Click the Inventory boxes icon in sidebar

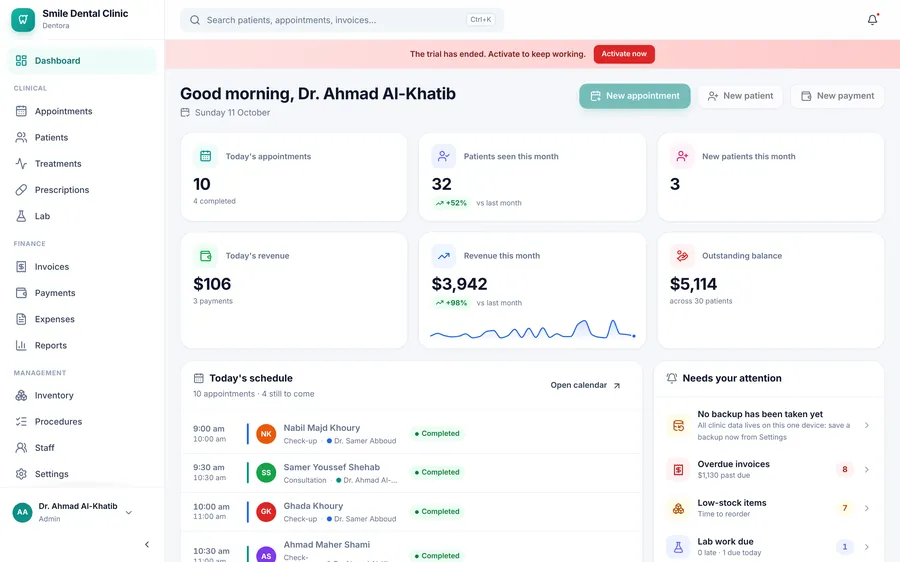click(x=21, y=396)
